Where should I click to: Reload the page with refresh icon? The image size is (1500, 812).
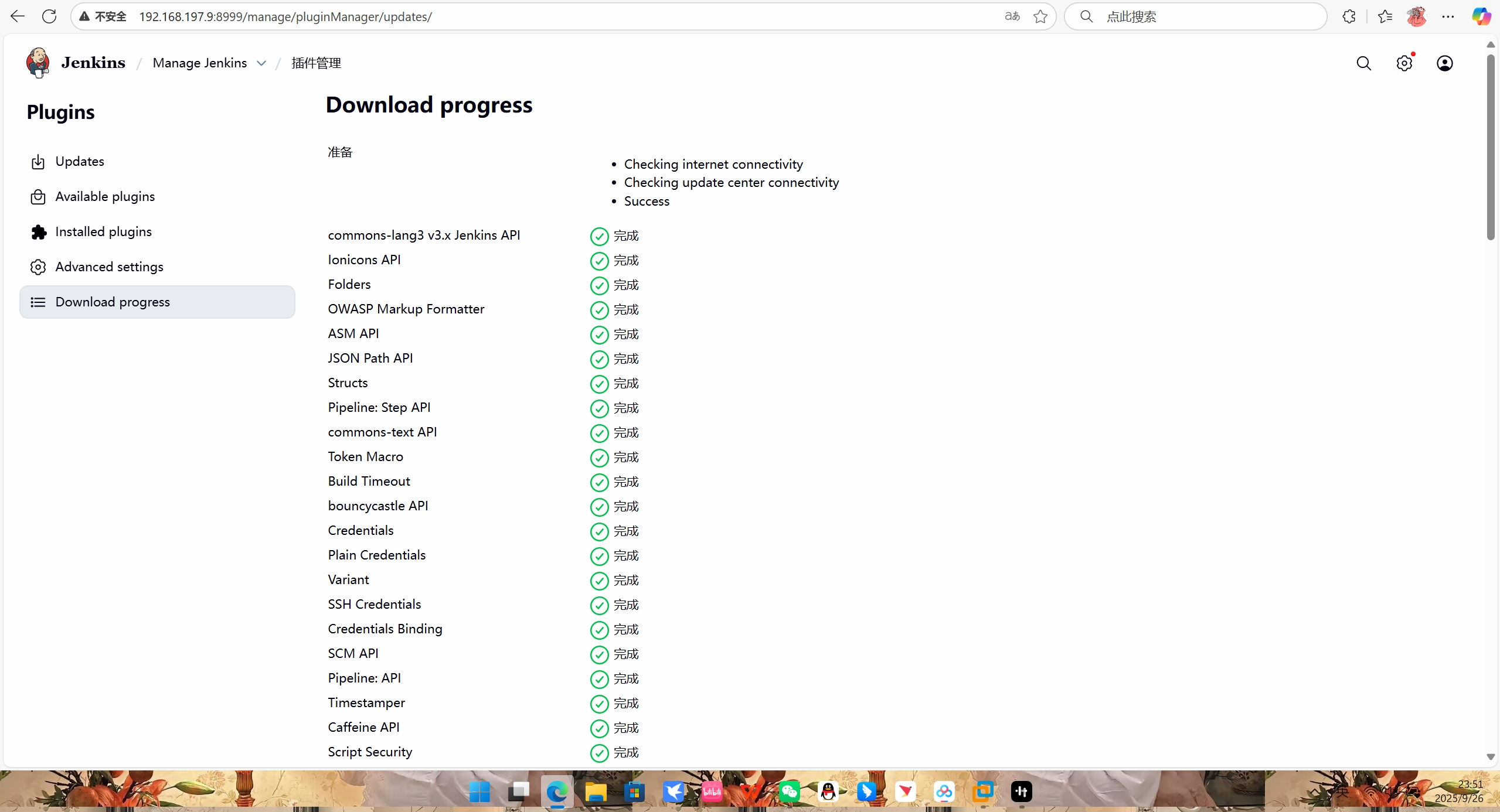coord(49,16)
